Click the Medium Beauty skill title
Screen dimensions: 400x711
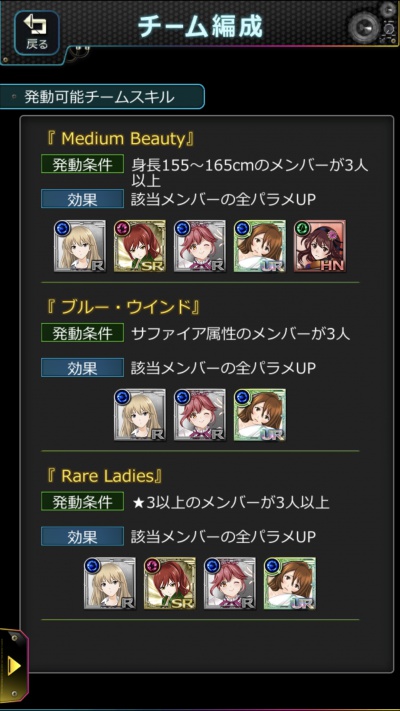point(121,139)
